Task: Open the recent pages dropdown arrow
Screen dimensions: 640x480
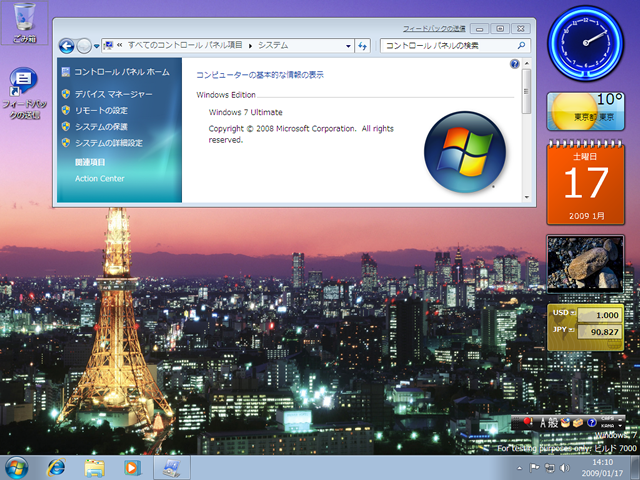Action: [x=97, y=45]
